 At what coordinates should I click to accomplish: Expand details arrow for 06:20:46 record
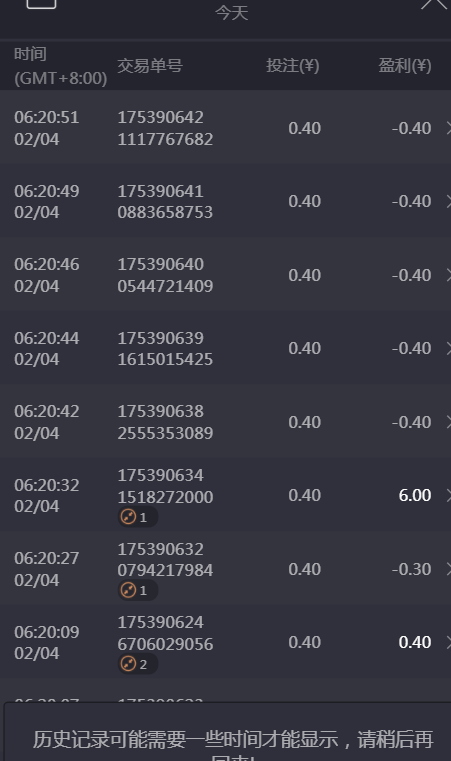(448, 275)
